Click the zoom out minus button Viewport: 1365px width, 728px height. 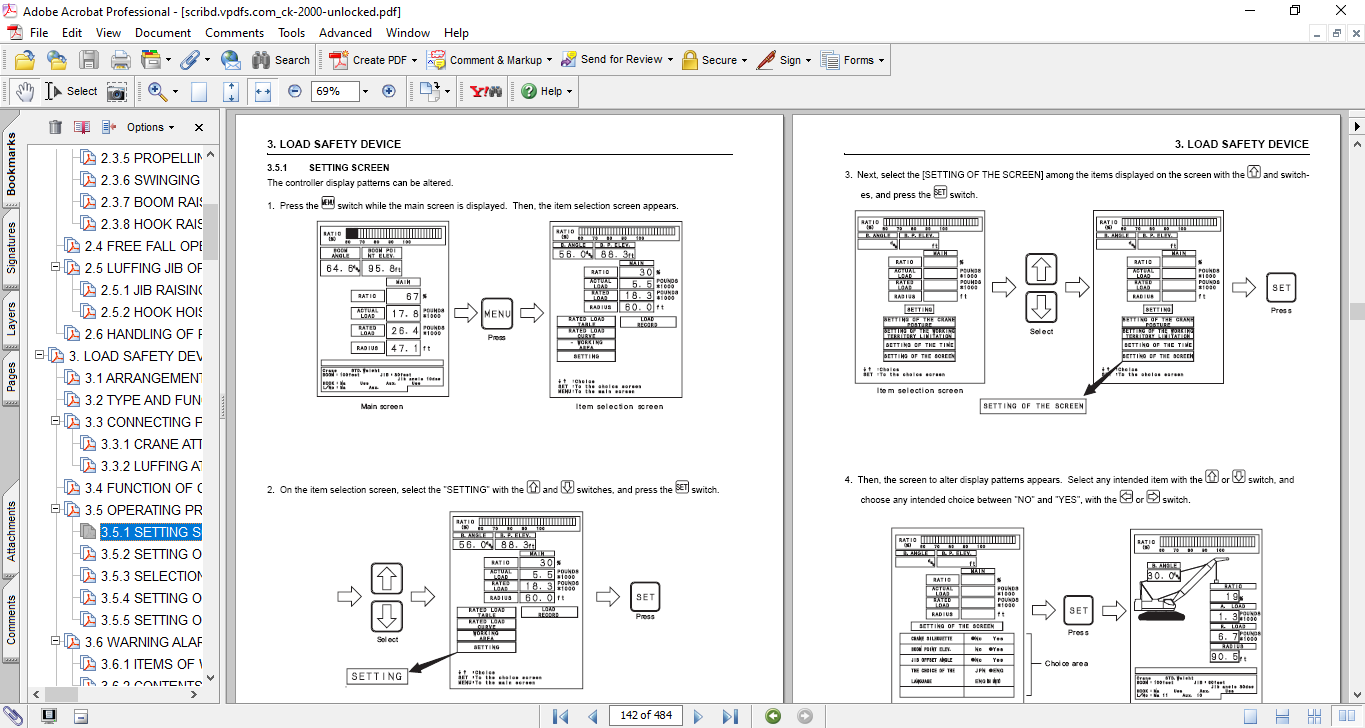(x=294, y=91)
